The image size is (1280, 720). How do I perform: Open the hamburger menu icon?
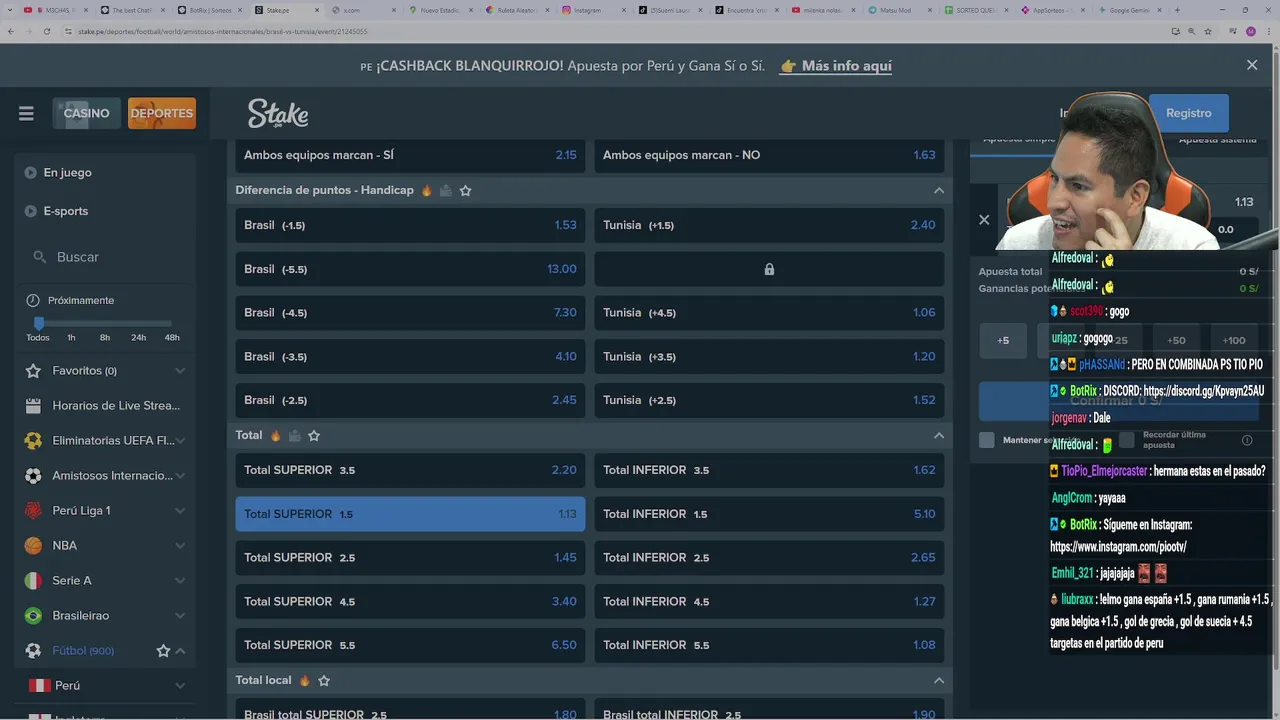(x=26, y=113)
